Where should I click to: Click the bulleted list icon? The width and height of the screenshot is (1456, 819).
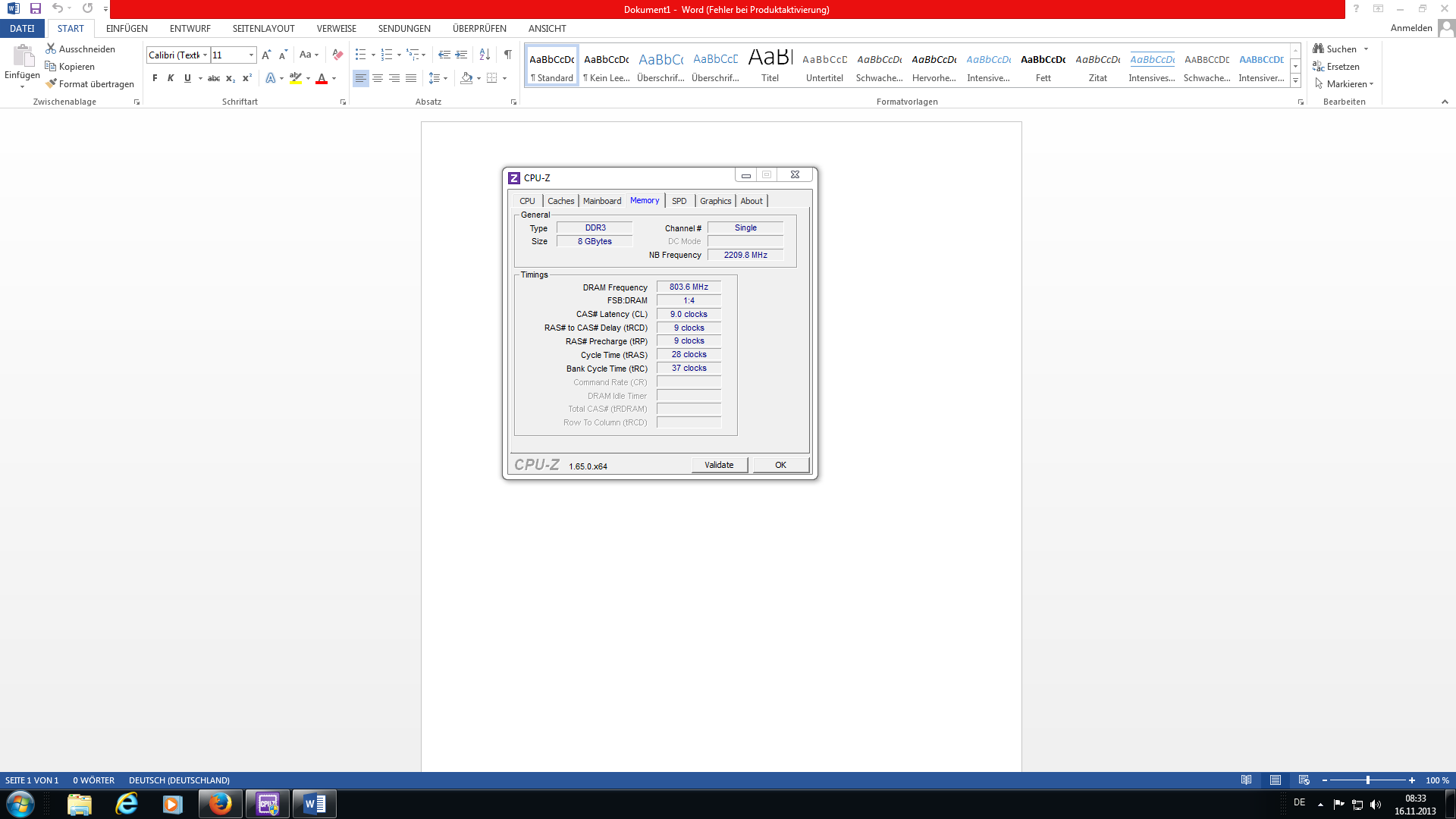coord(360,55)
